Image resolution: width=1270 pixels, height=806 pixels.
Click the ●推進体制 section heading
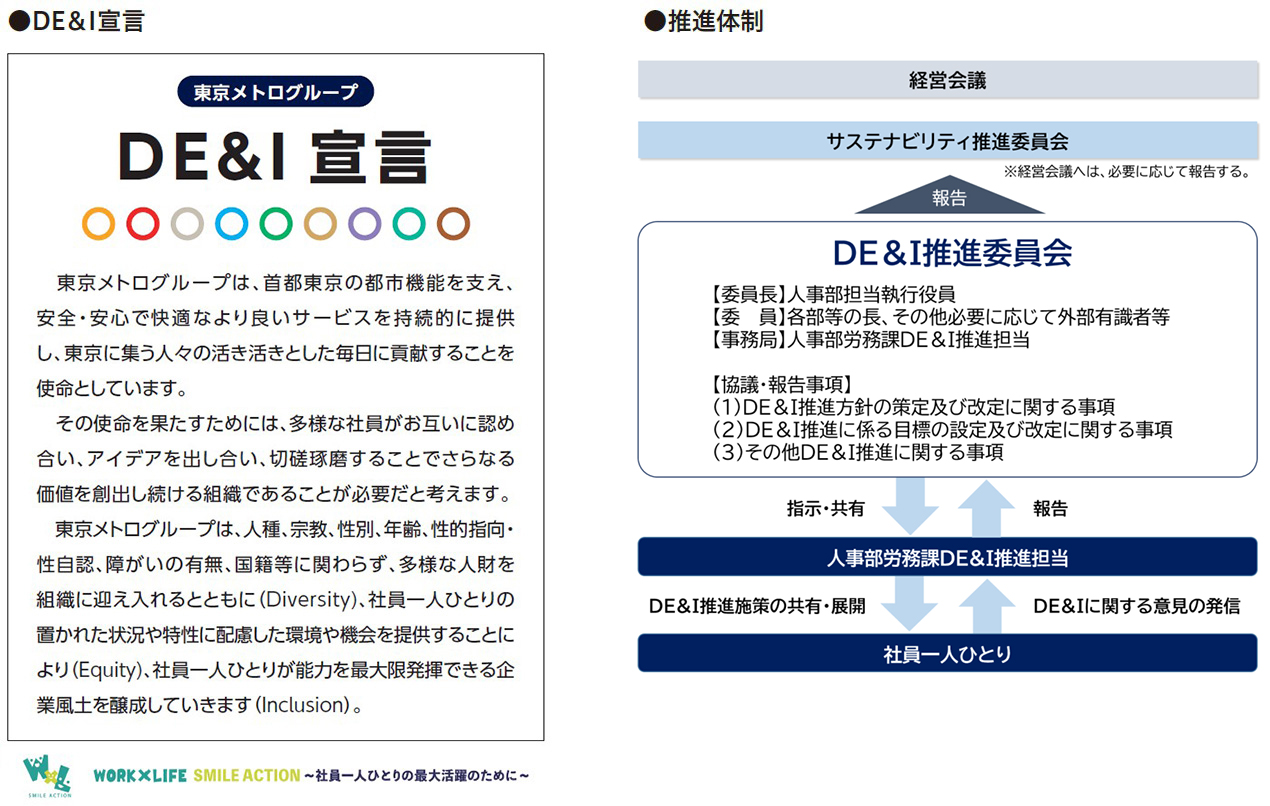pyautogui.click(x=705, y=21)
